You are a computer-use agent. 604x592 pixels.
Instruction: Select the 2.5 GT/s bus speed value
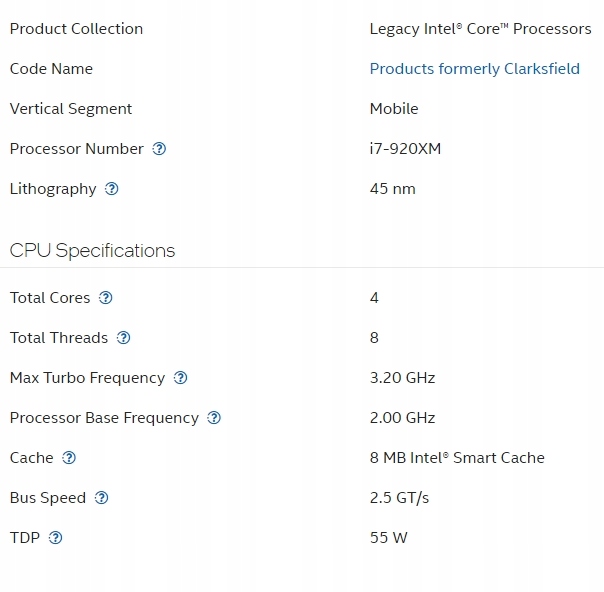pyautogui.click(x=399, y=498)
